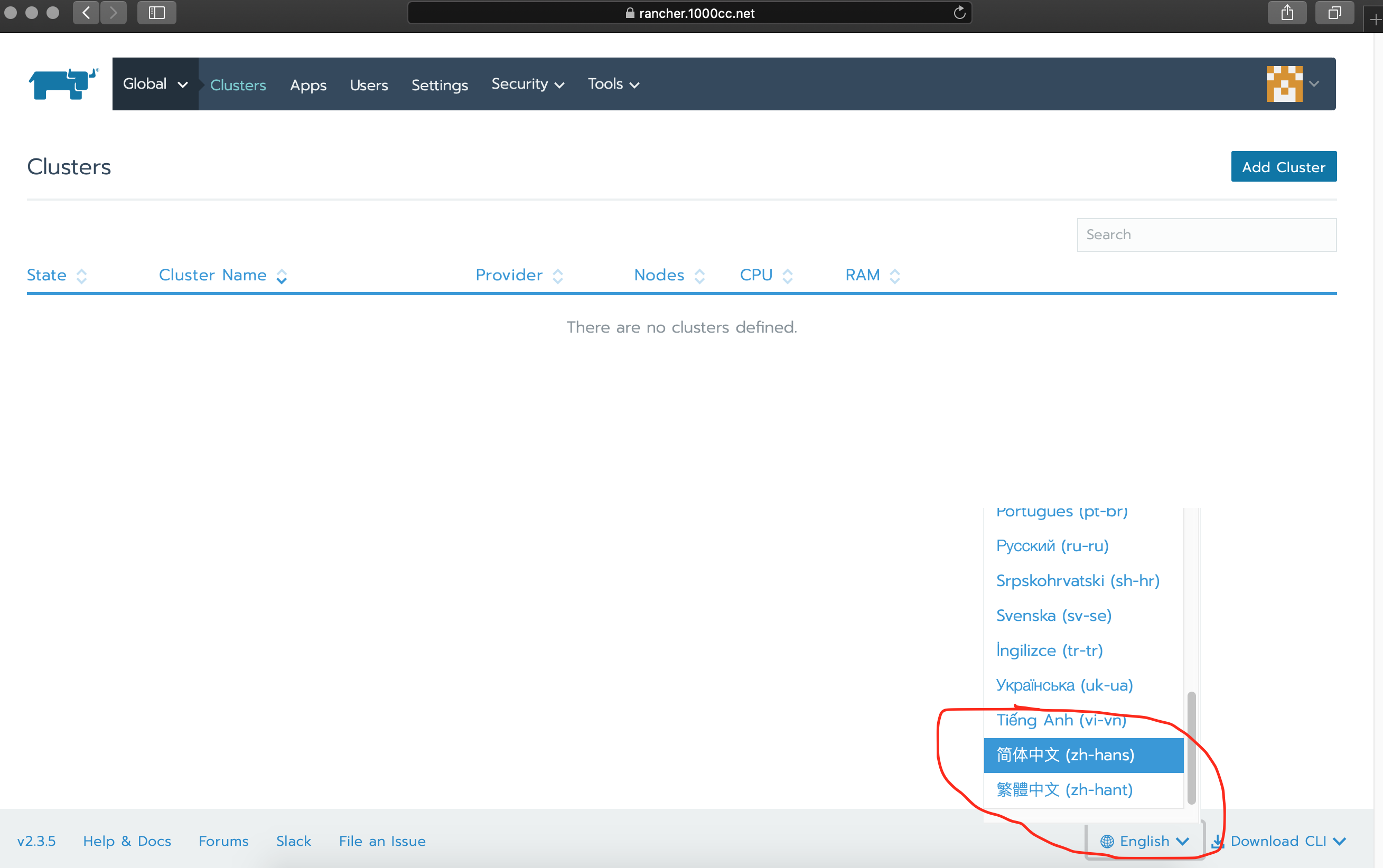Open the Slack link
The height and width of the screenshot is (868, 1383).
[x=294, y=841]
